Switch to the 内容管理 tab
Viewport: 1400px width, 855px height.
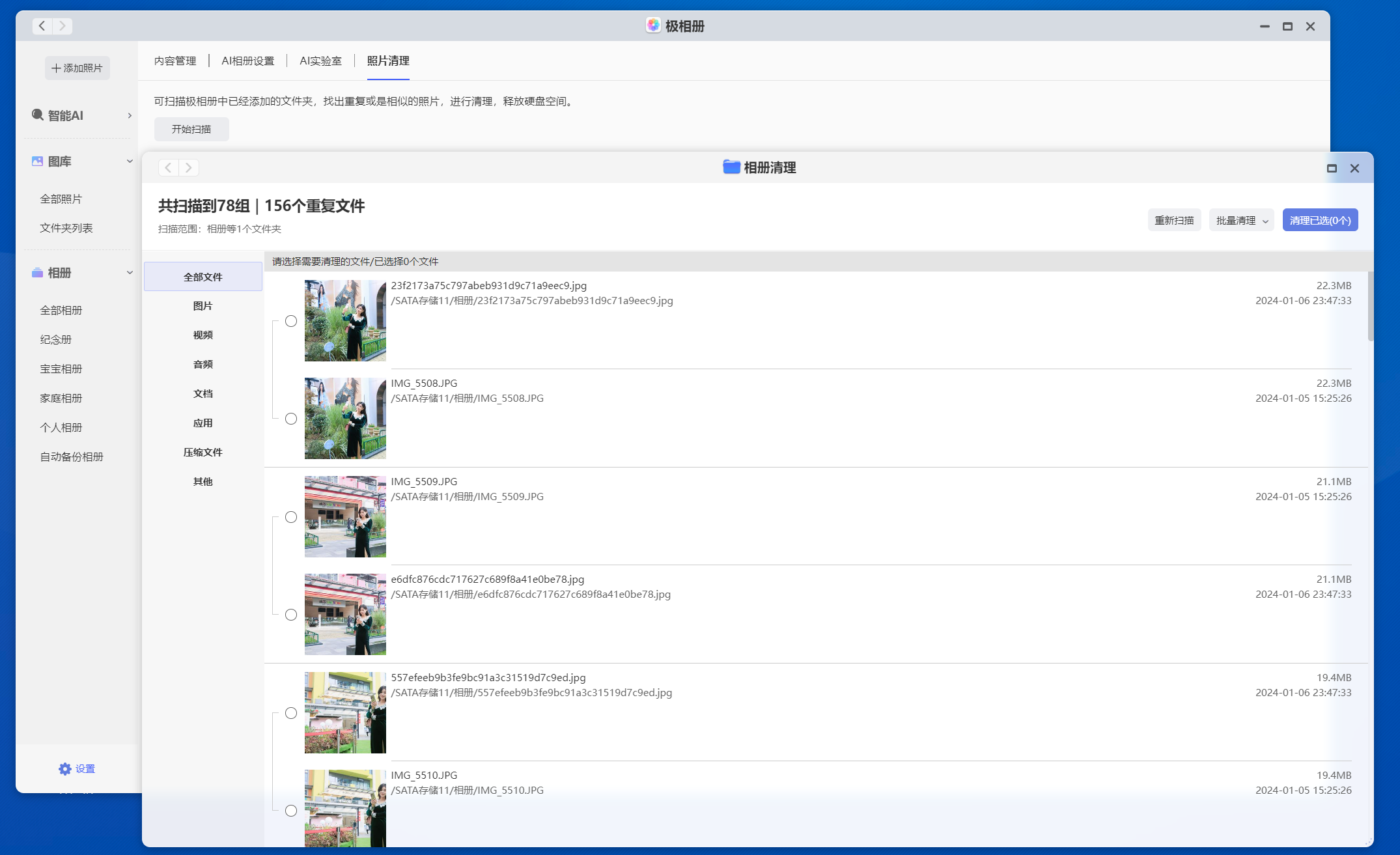(175, 61)
